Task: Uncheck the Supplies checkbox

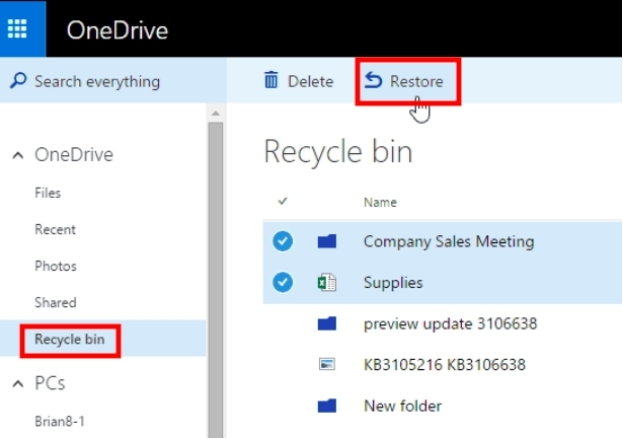Action: tap(283, 282)
